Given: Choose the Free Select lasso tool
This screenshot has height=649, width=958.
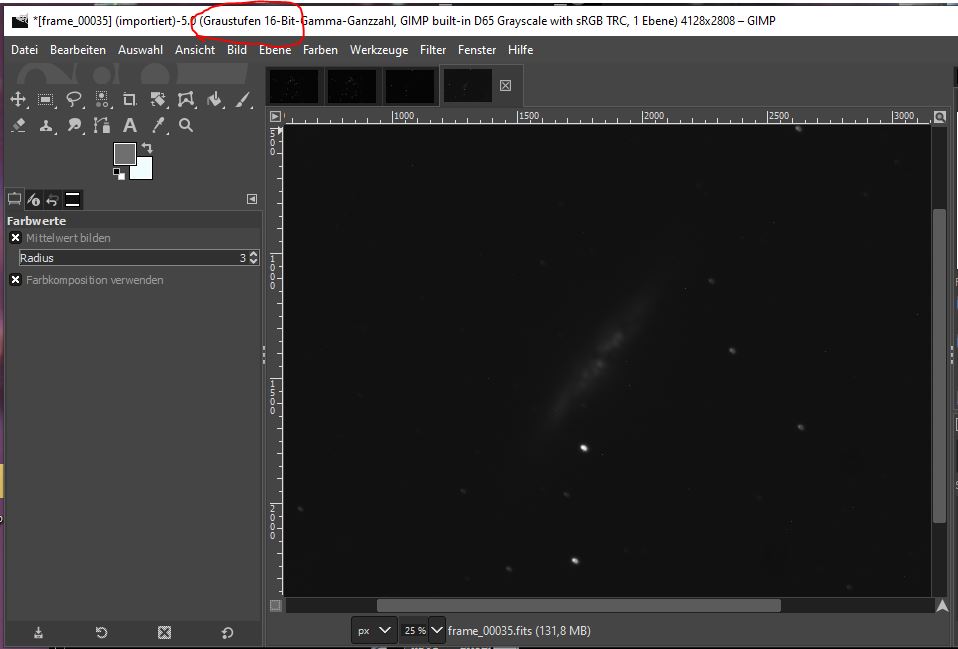Looking at the screenshot, I should tap(74, 100).
